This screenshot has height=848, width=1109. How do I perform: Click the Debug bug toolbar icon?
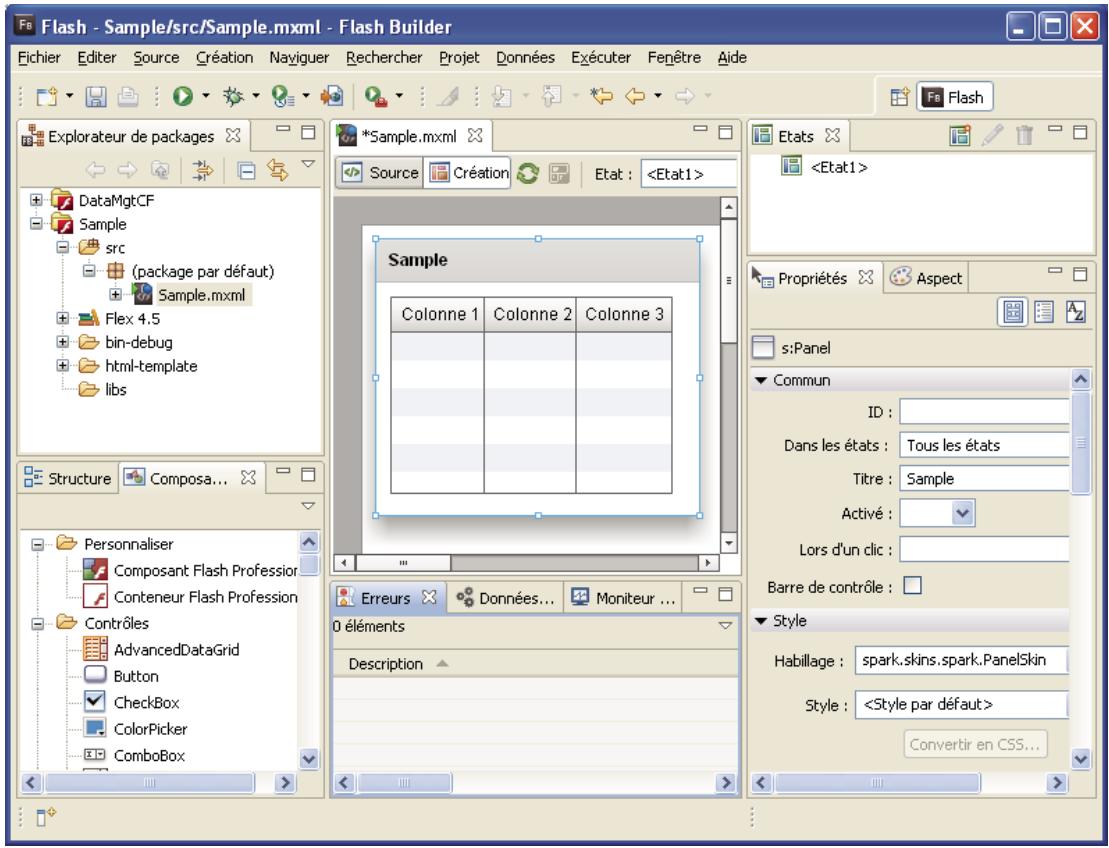click(x=233, y=96)
